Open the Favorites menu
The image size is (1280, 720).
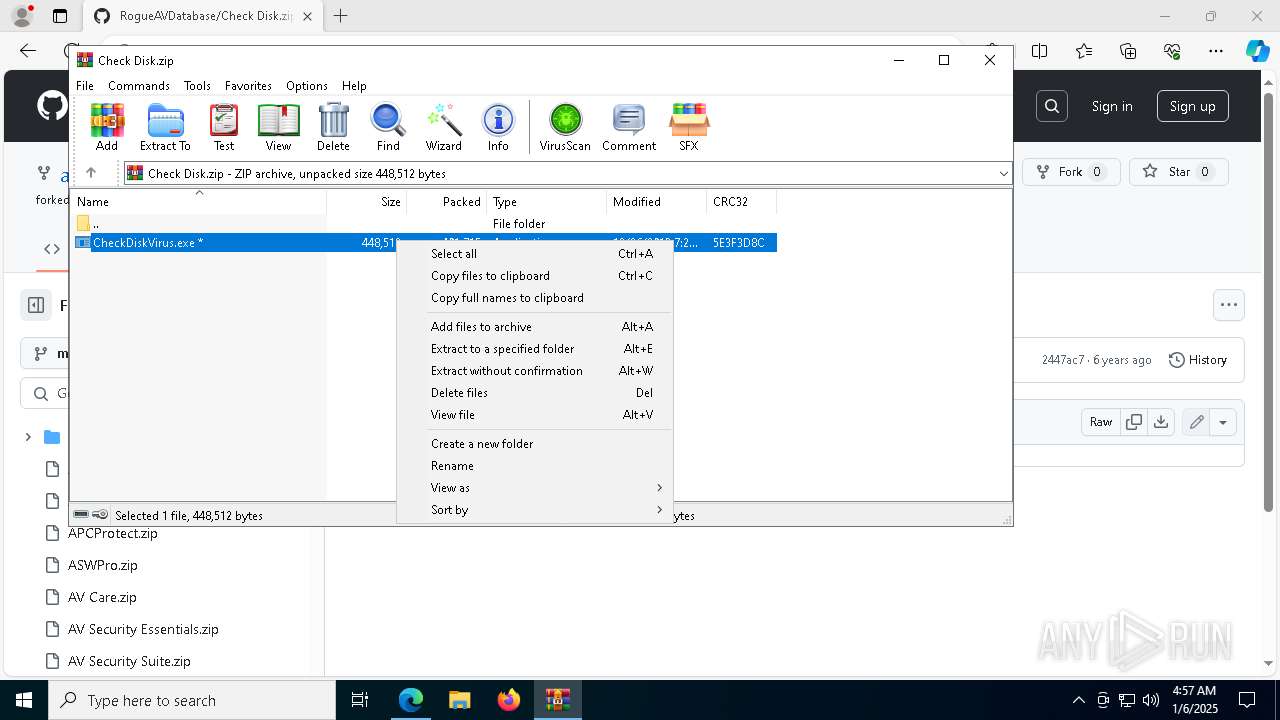248,86
